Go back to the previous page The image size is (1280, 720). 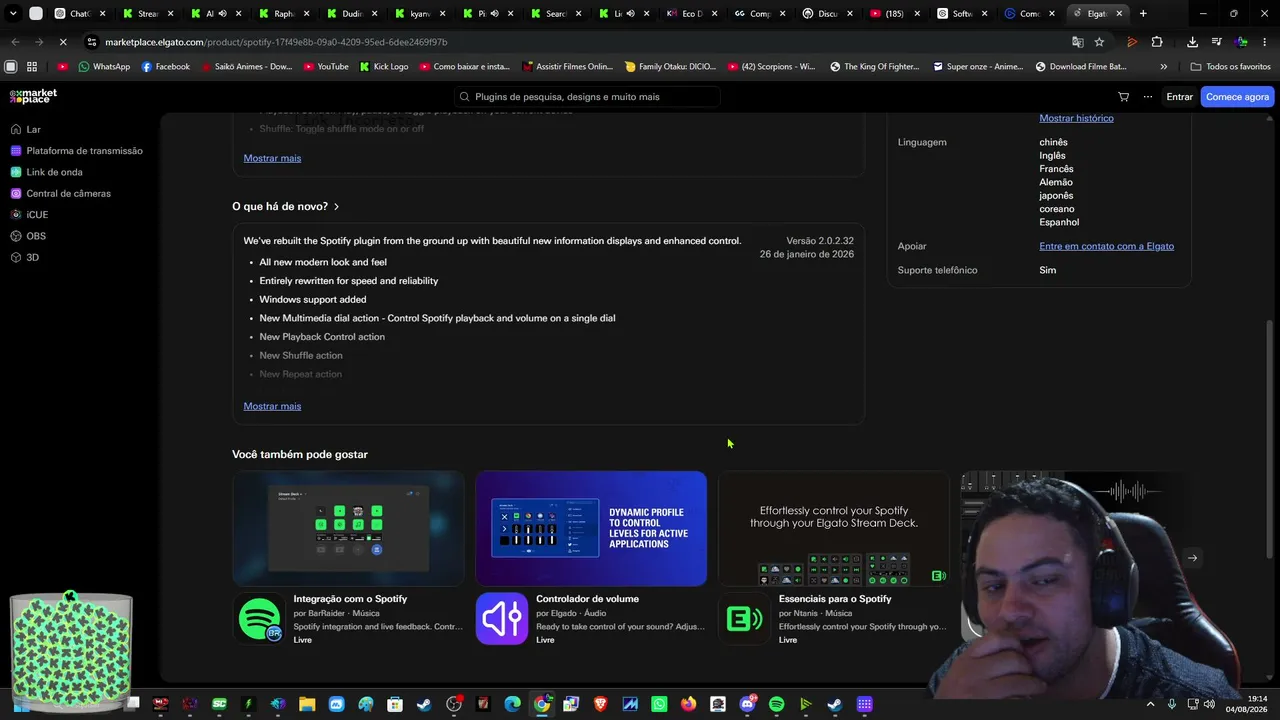coord(15,42)
